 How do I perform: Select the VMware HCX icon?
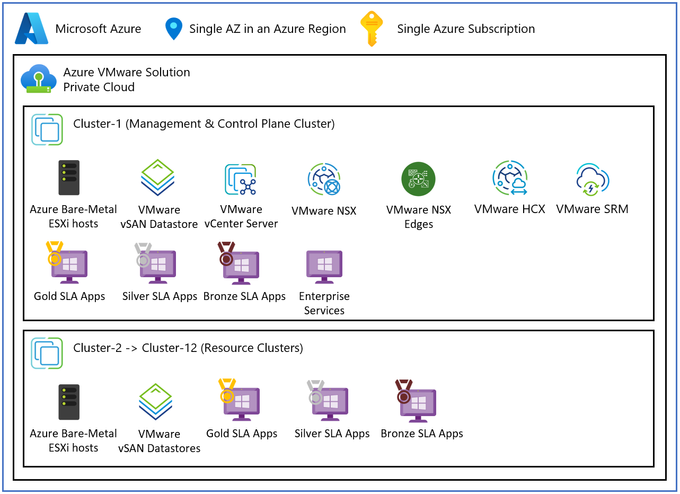click(510, 178)
